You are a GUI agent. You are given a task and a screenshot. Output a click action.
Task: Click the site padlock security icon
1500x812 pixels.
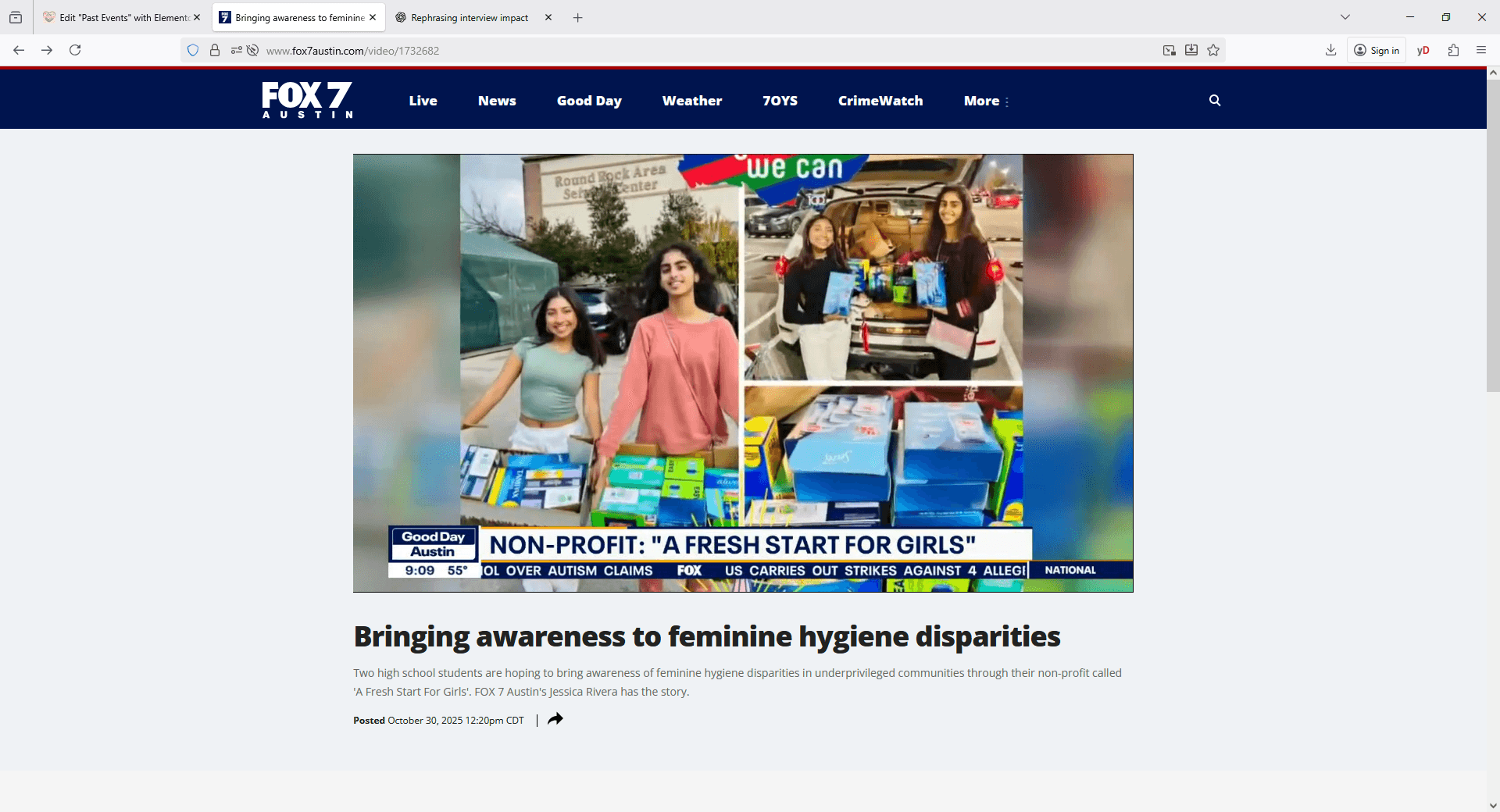coord(215,51)
